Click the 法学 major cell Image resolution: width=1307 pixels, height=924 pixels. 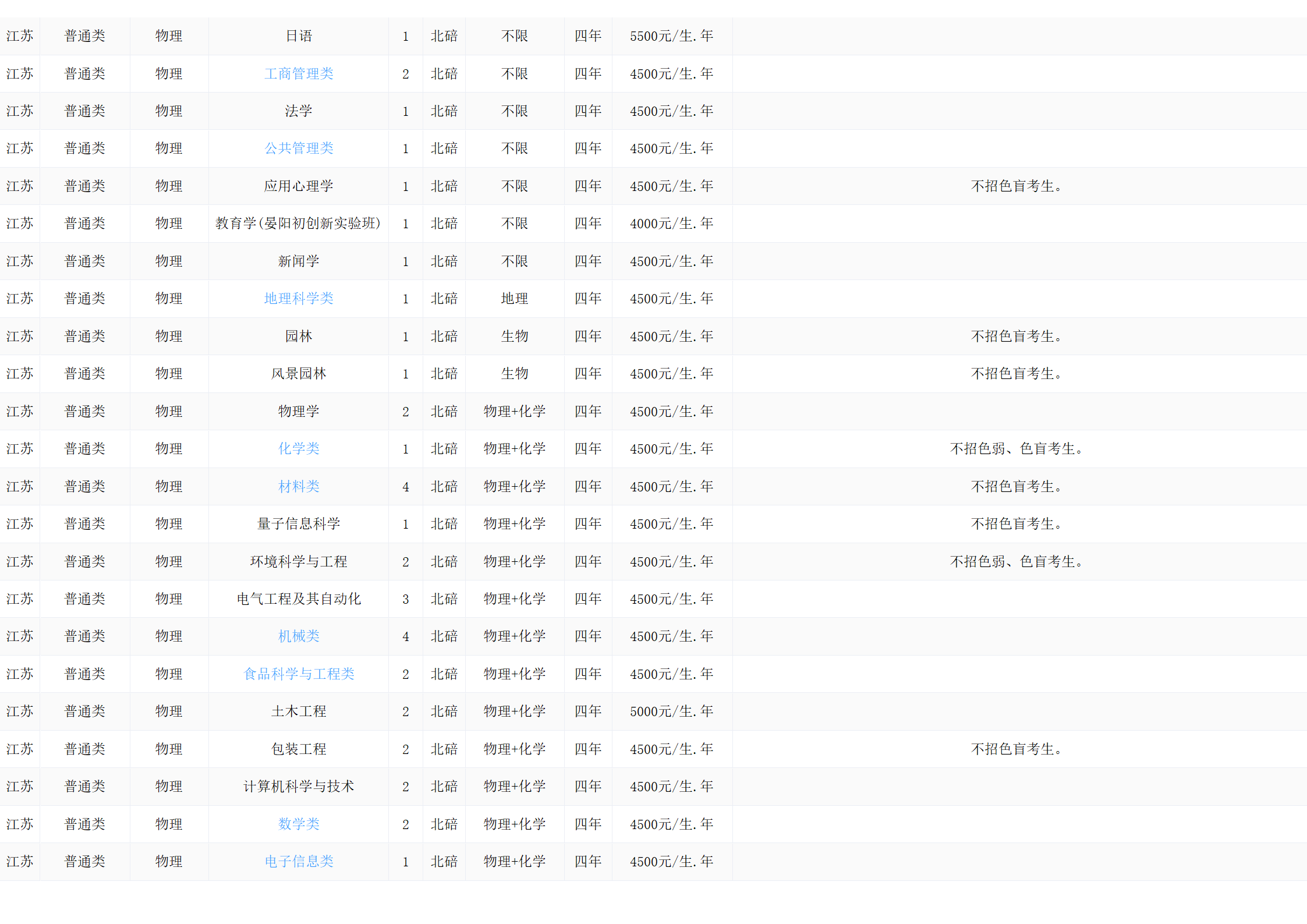(x=299, y=111)
